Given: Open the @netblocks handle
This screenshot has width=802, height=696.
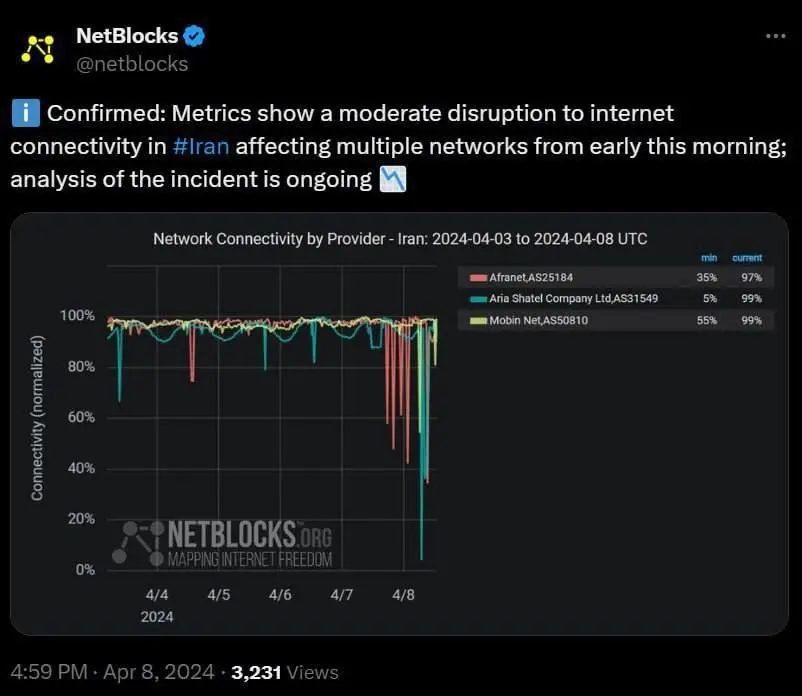Looking at the screenshot, I should [x=132, y=63].
